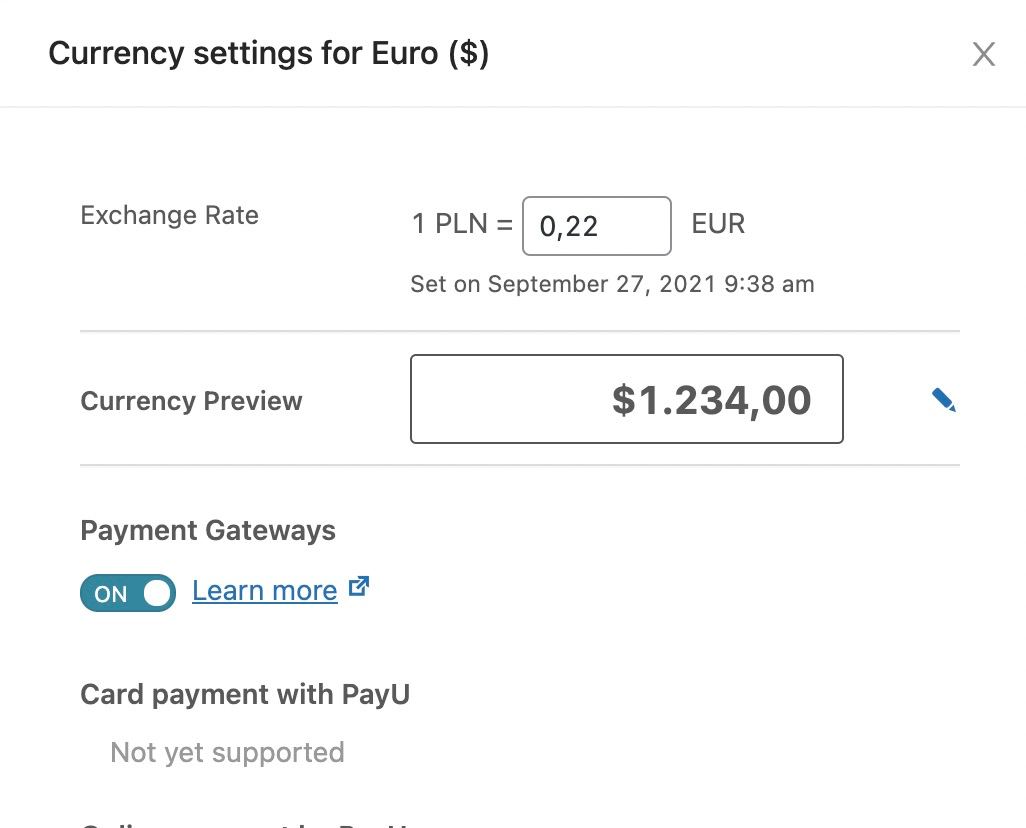This screenshot has width=1026, height=828.
Task: Click the $1.234,00 amount in the preview
Action: [712, 400]
